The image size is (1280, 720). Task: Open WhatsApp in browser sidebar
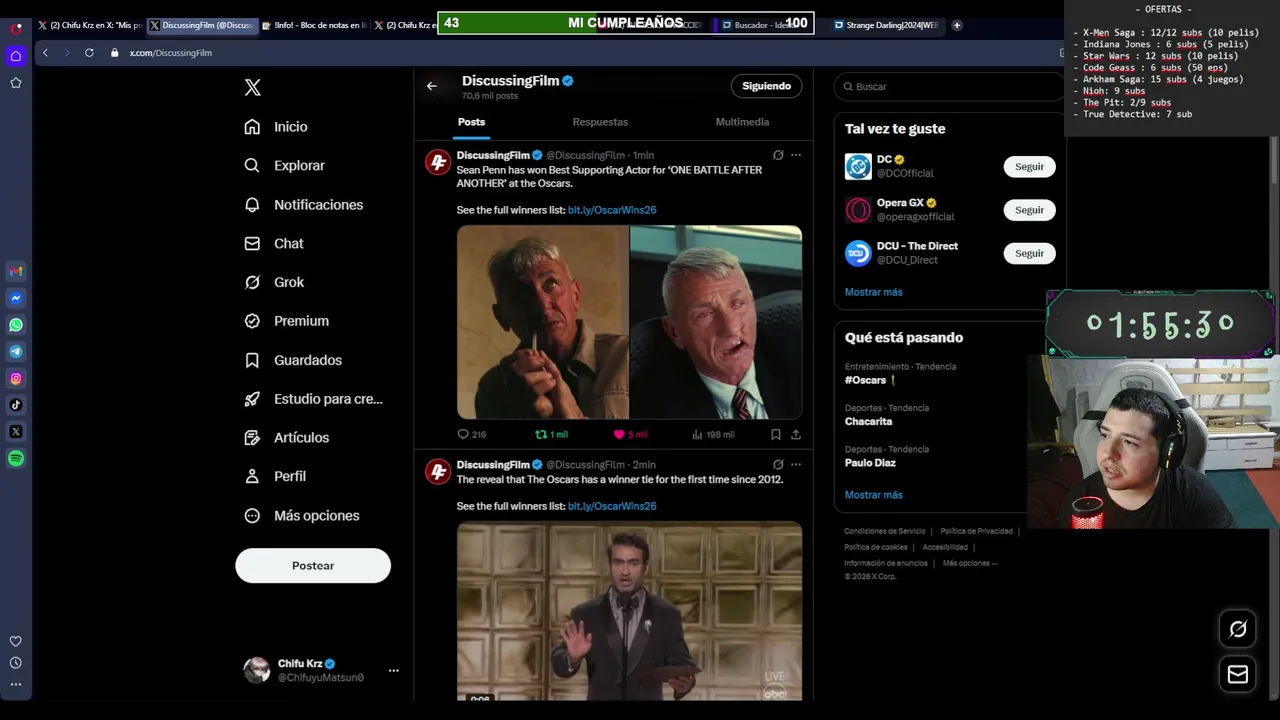16,325
